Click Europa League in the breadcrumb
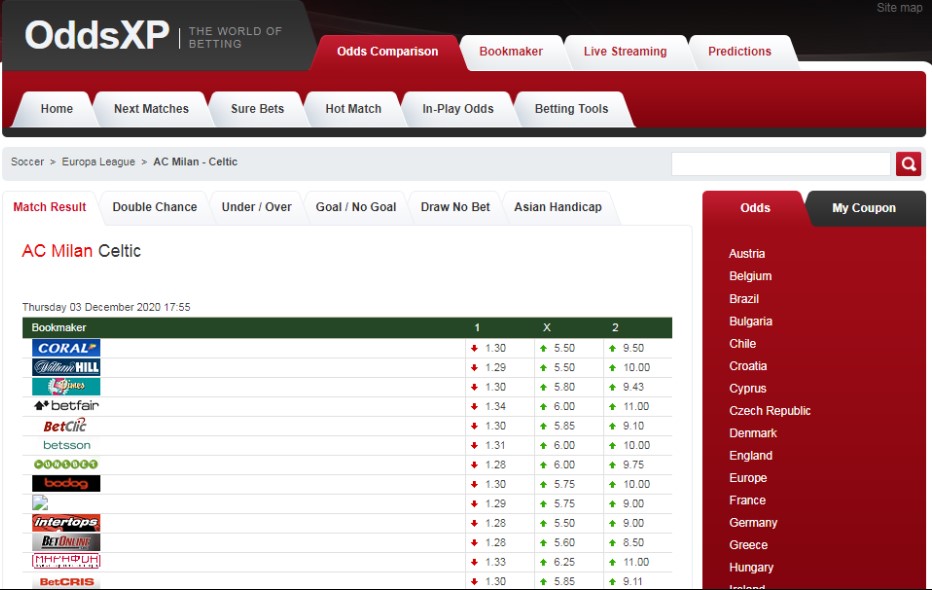Screen dimensions: 932x590 [x=98, y=162]
